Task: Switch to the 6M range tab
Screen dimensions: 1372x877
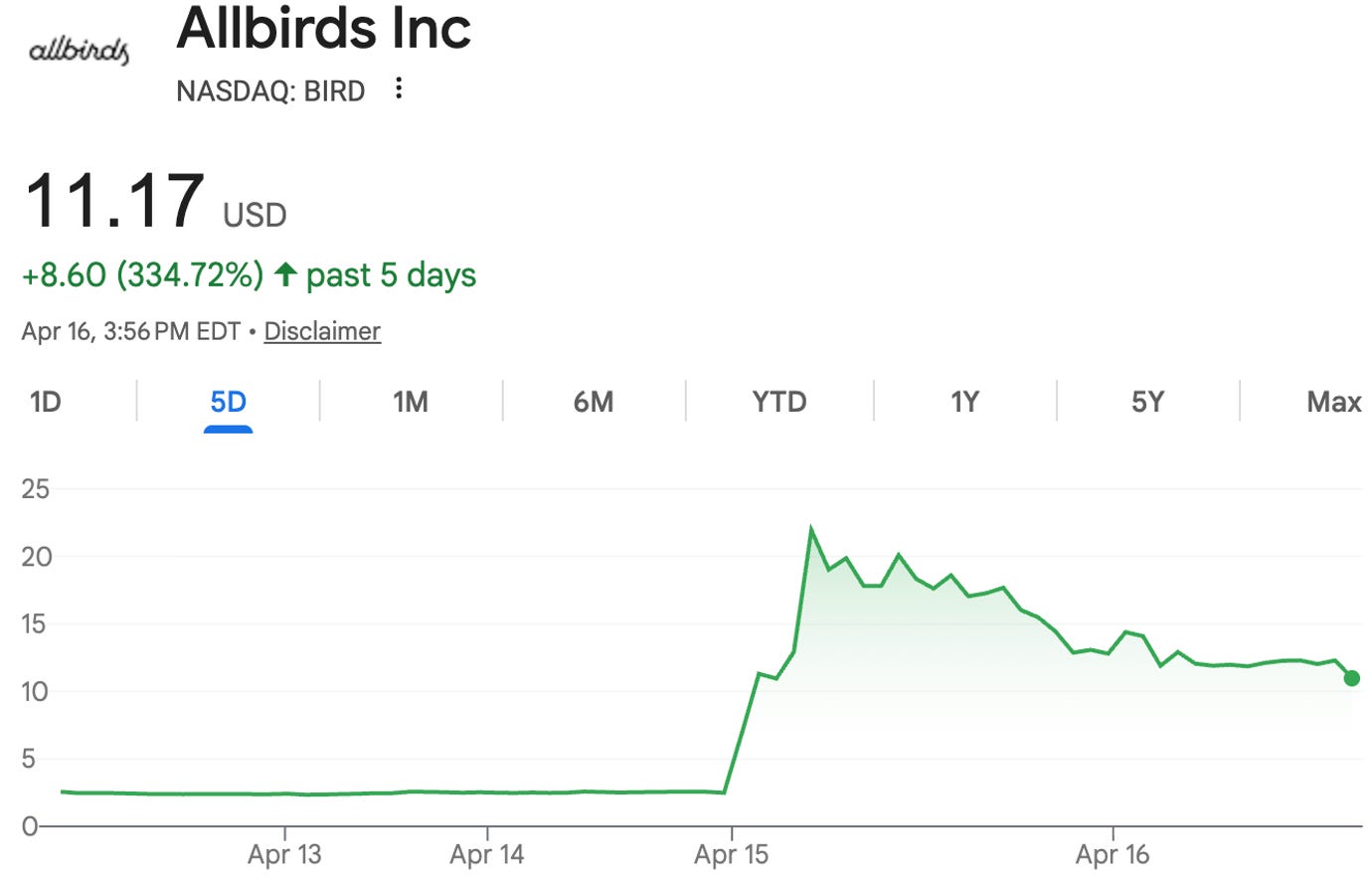Action: click(594, 402)
